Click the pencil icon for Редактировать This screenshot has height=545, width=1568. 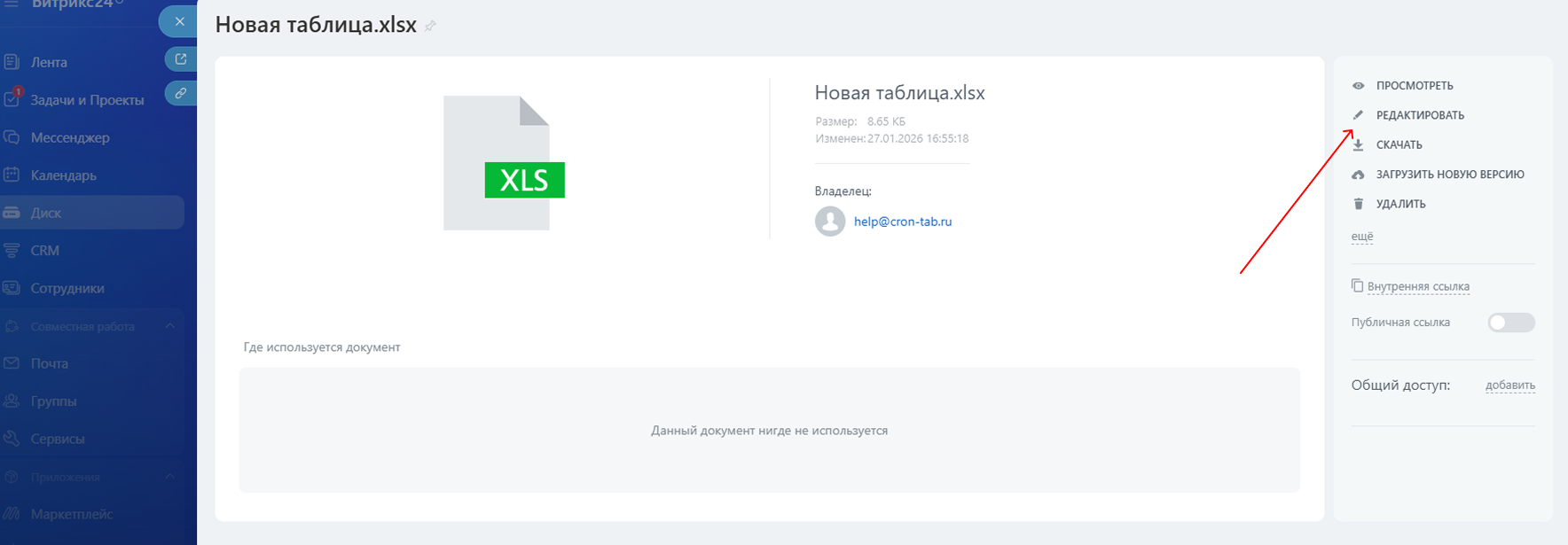pyautogui.click(x=1358, y=115)
